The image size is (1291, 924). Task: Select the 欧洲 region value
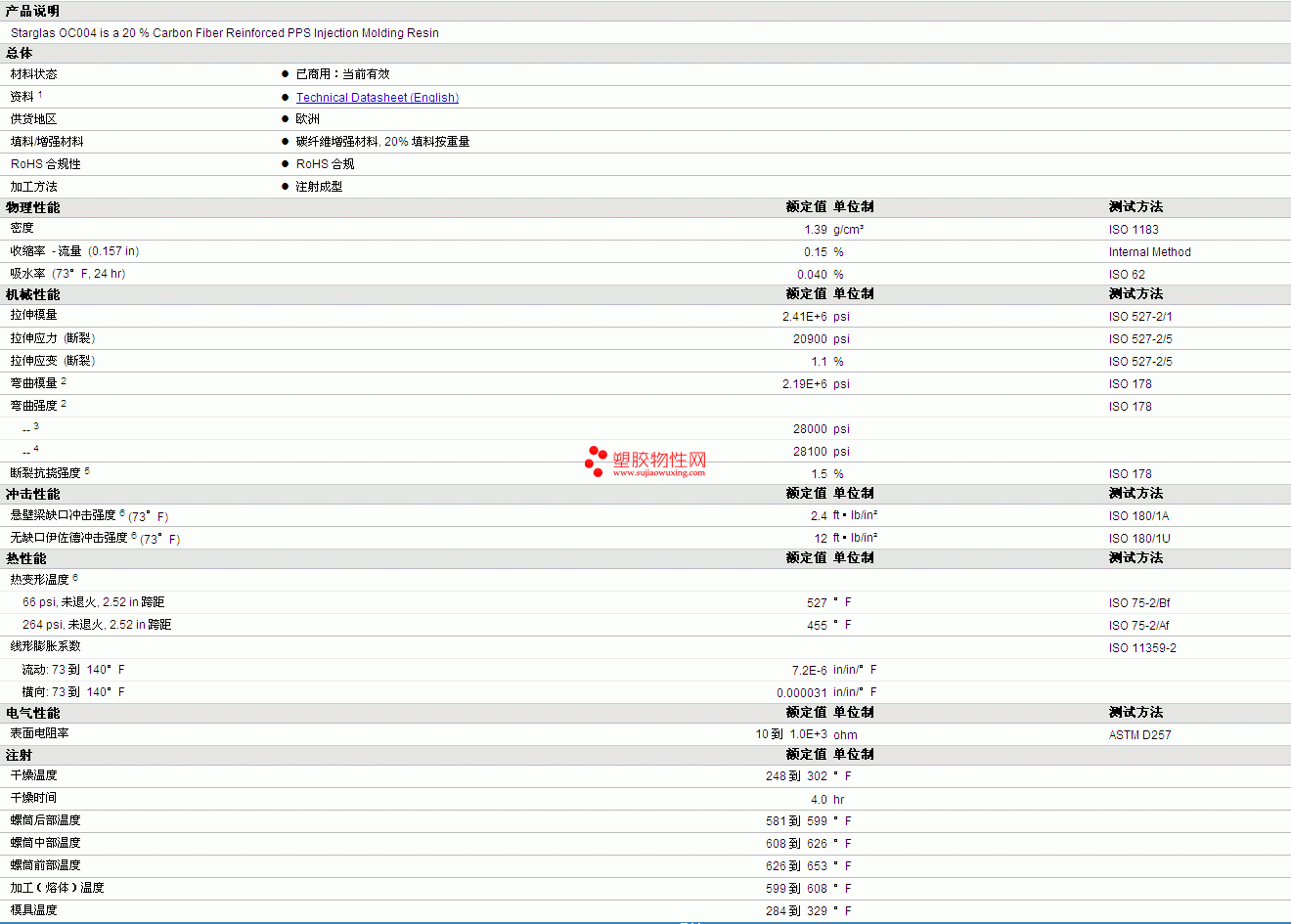(x=308, y=119)
